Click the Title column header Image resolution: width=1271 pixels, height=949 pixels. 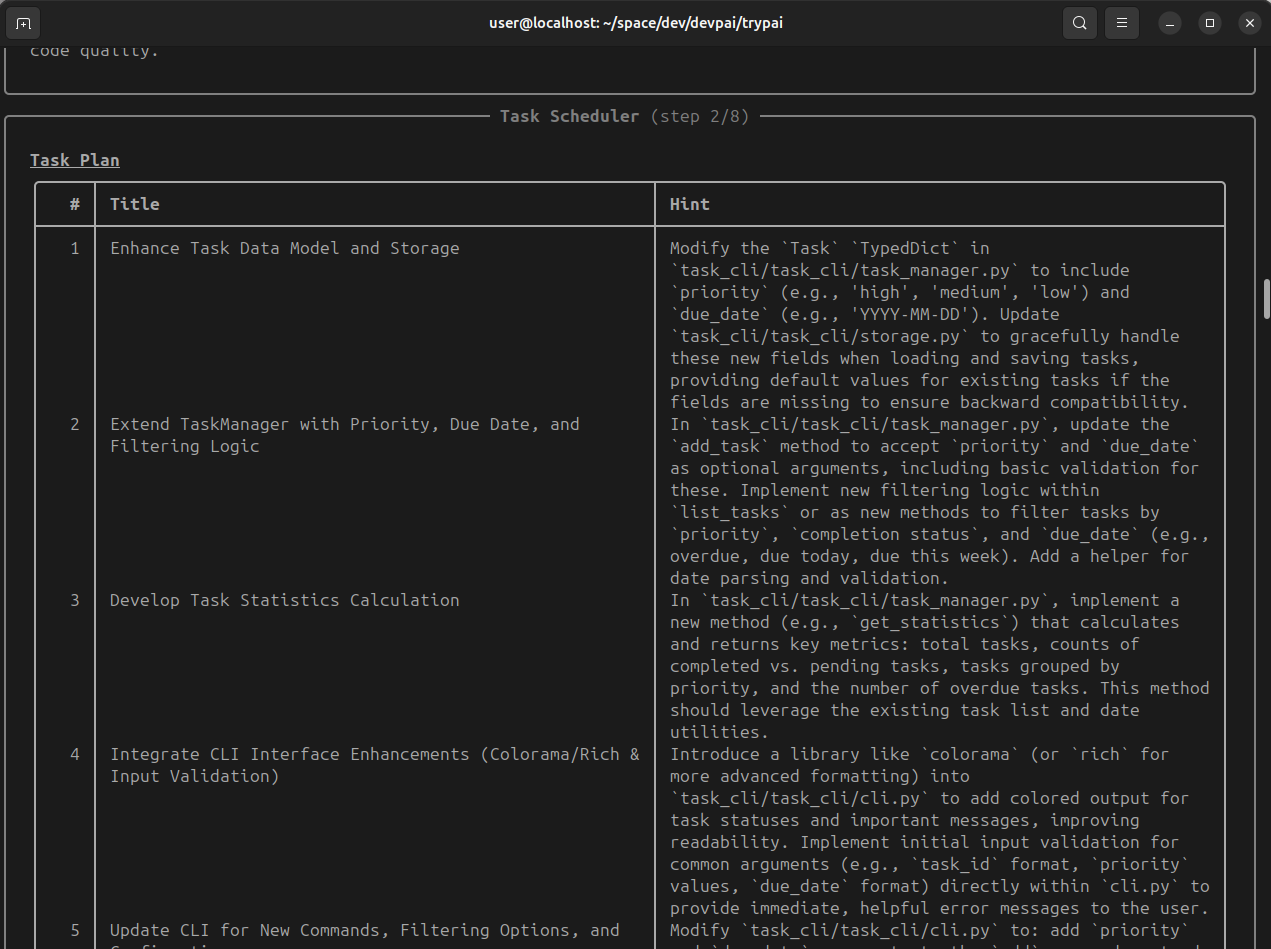(x=135, y=204)
